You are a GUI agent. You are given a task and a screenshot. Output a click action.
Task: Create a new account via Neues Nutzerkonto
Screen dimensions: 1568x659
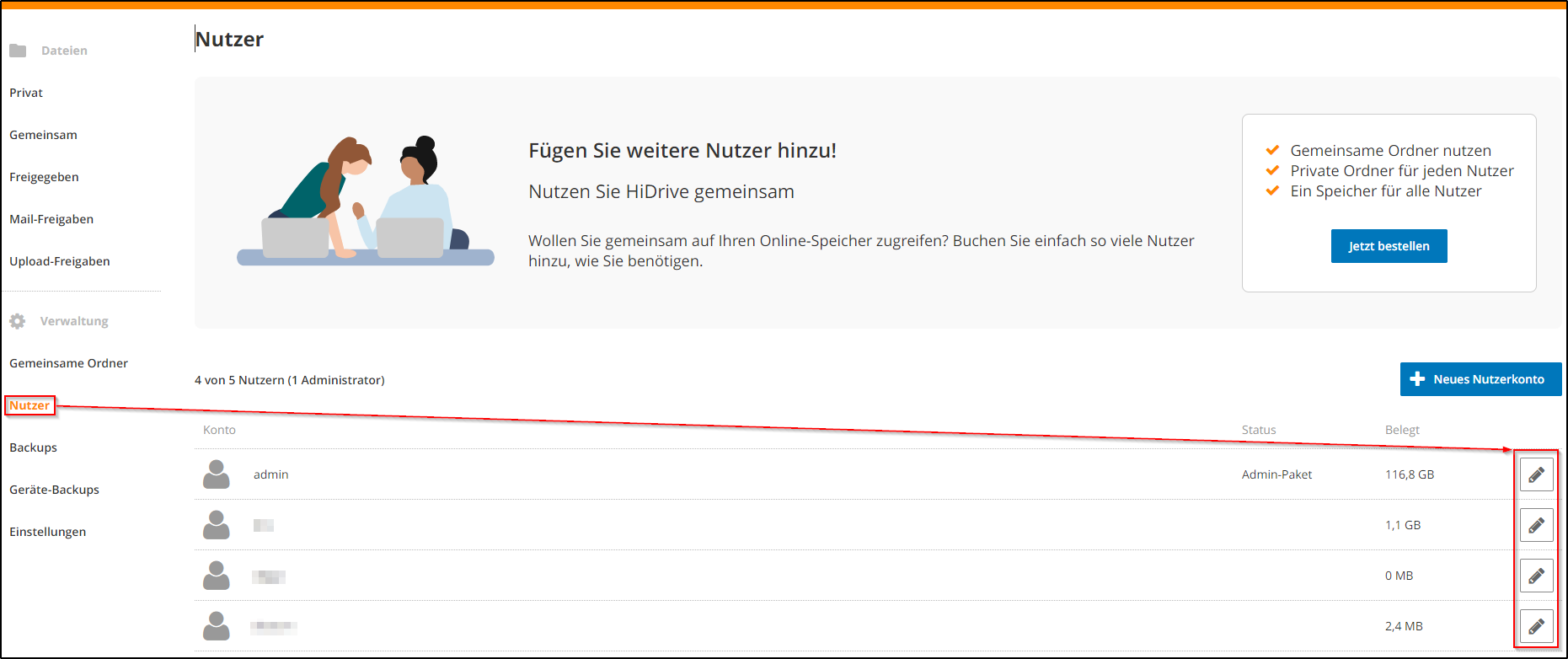tap(1480, 379)
